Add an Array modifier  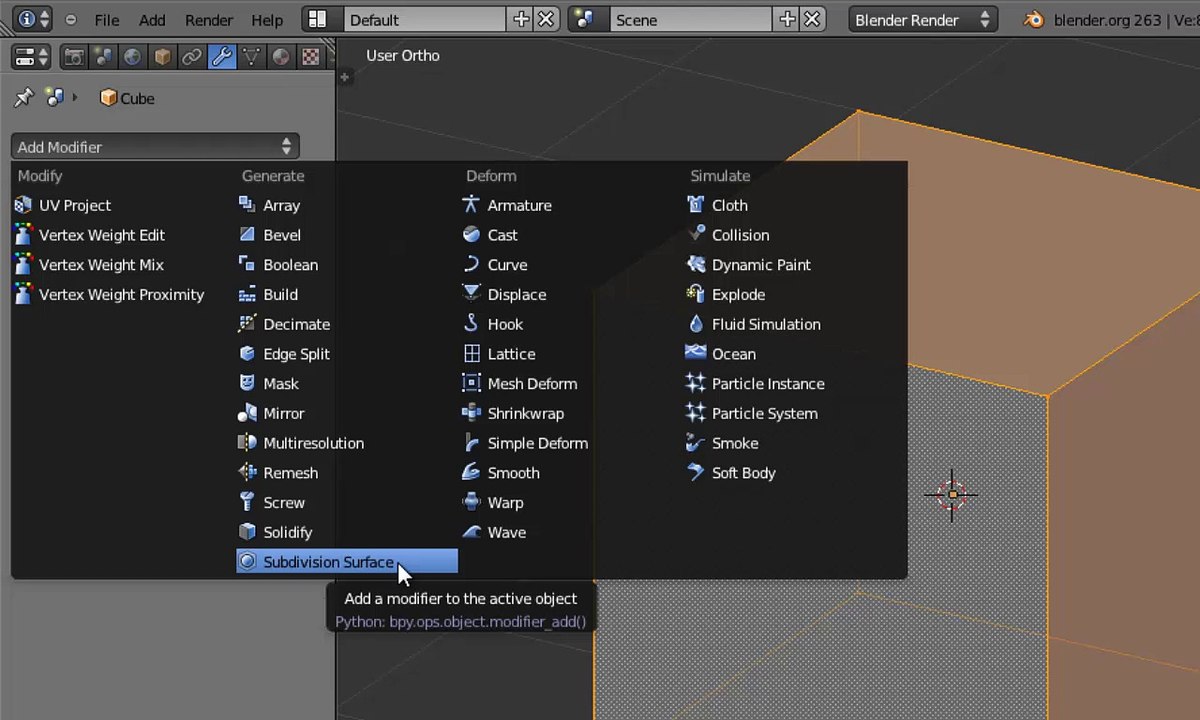(x=269, y=205)
